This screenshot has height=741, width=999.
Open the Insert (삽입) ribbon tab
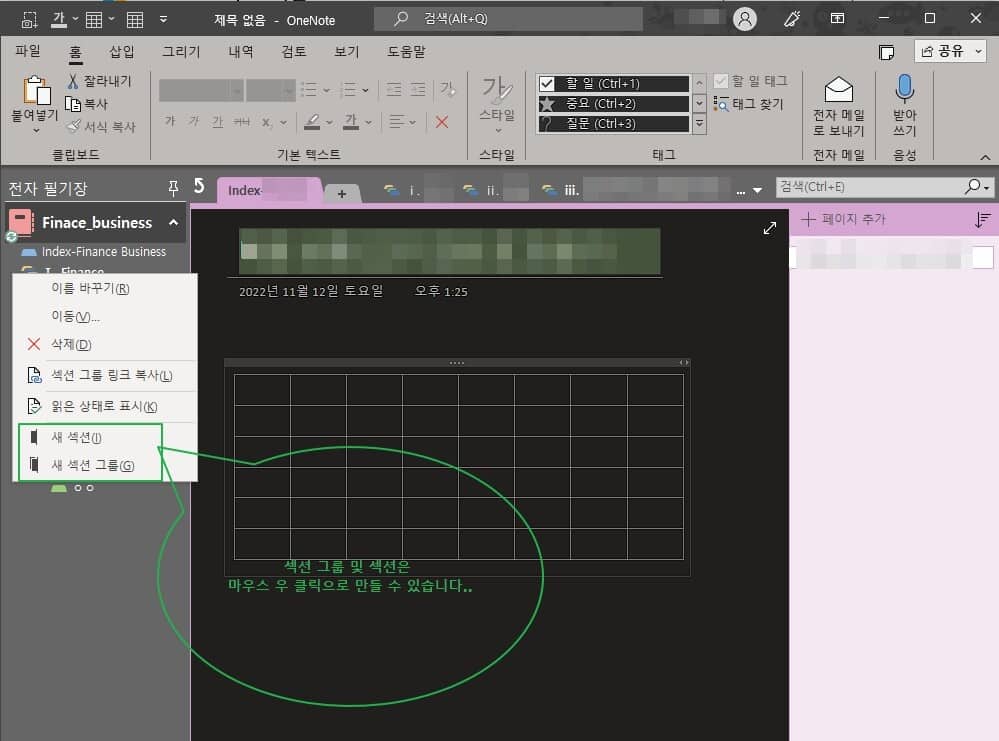click(x=122, y=51)
